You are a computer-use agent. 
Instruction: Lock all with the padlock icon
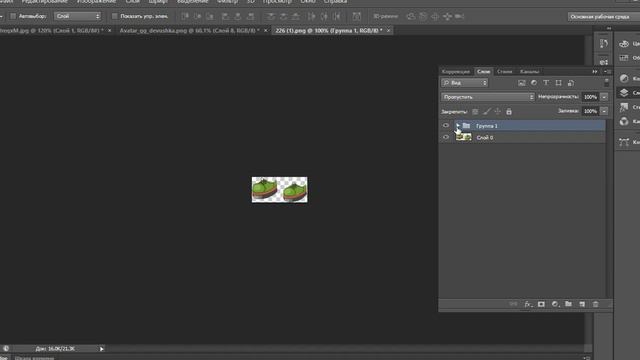(509, 111)
